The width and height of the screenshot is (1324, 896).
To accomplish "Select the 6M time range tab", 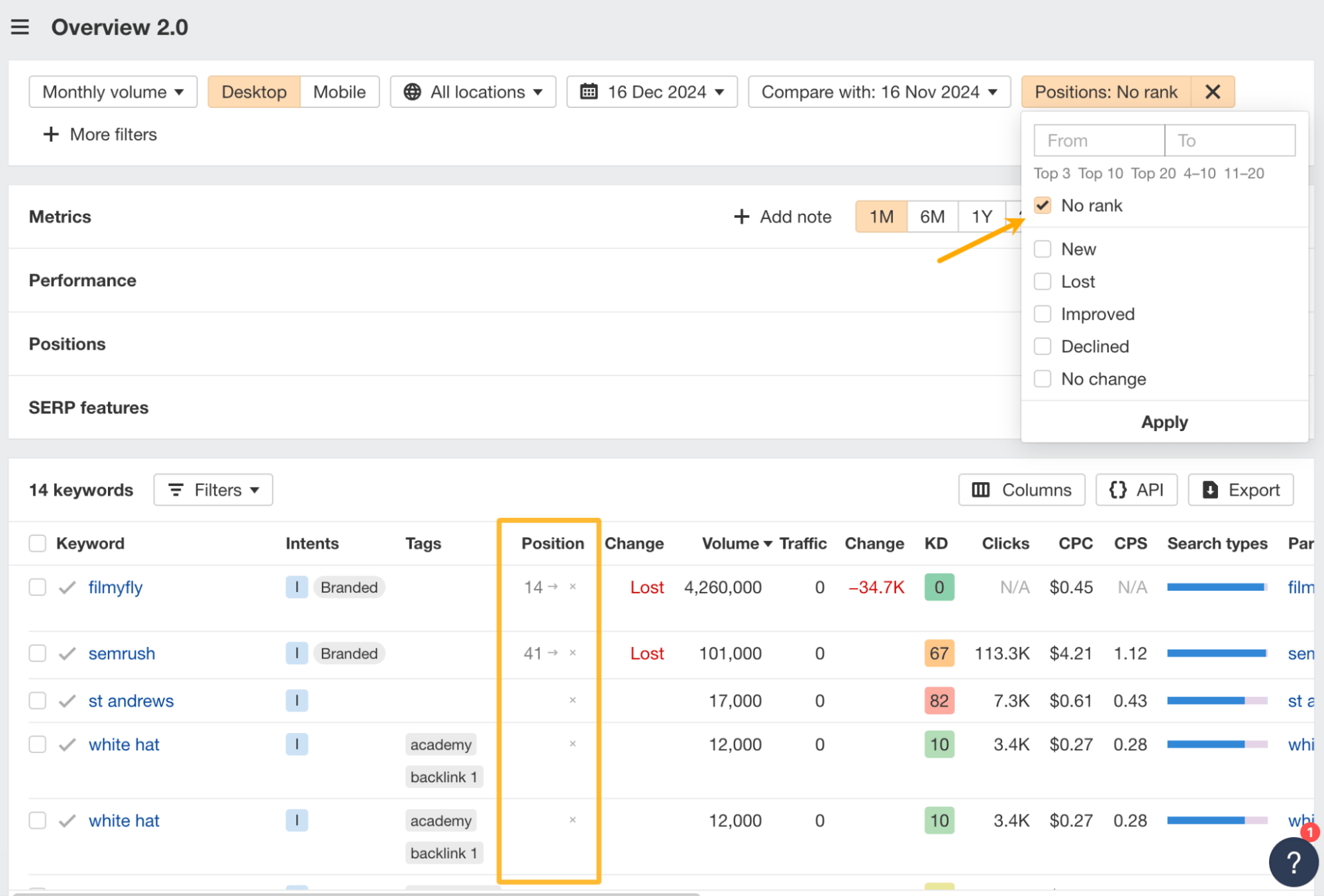I will pyautogui.click(x=932, y=217).
